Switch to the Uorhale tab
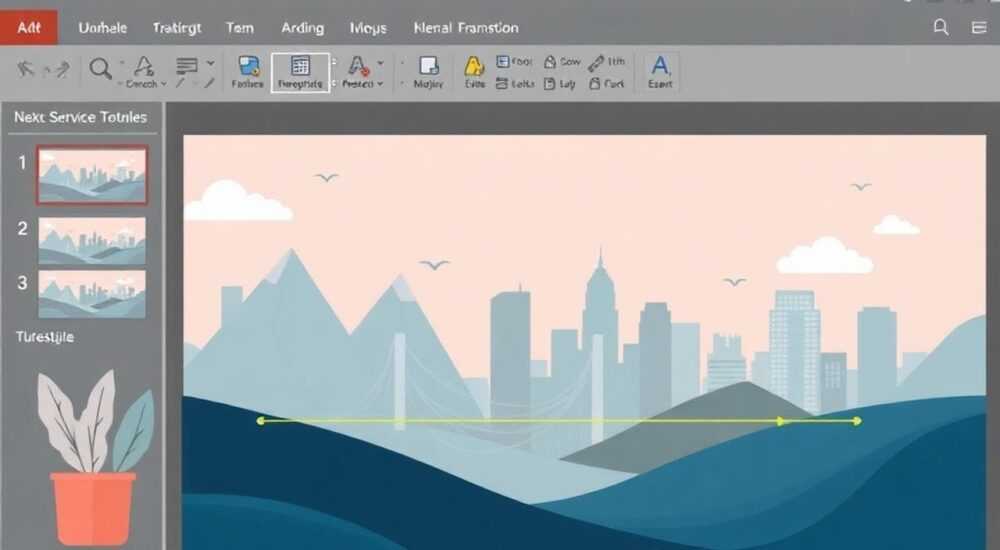 (103, 28)
